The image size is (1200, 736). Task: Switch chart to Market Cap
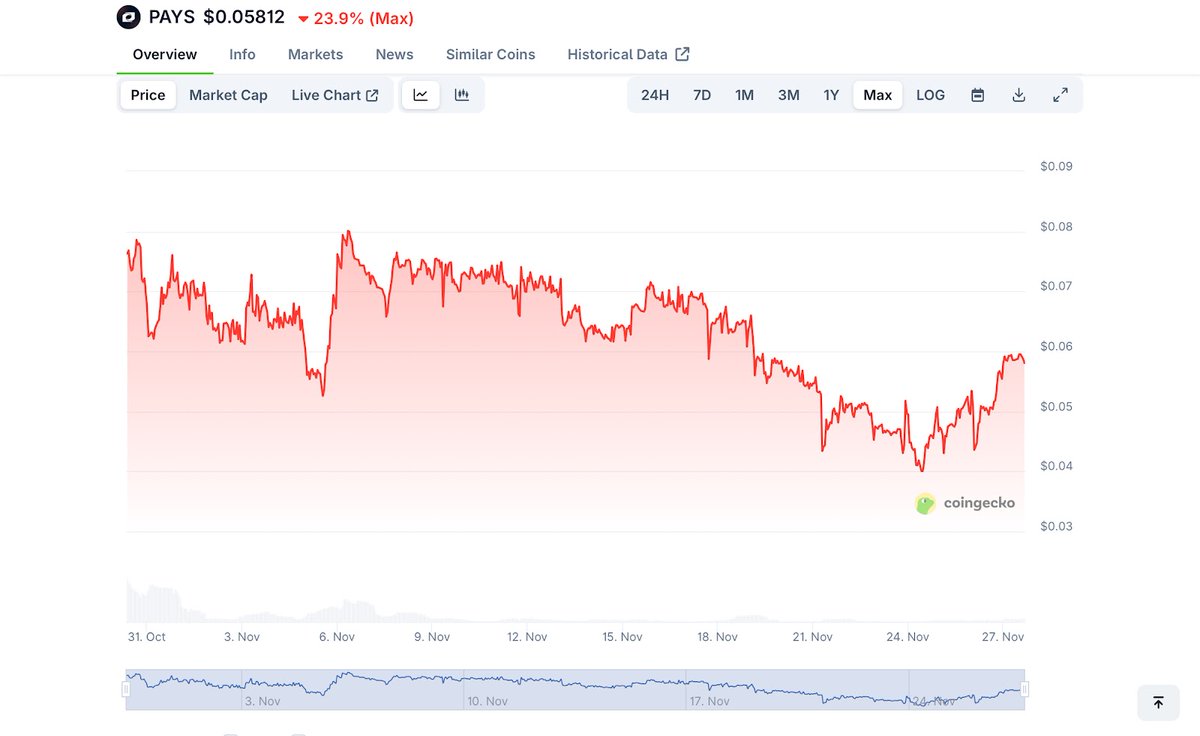point(228,95)
